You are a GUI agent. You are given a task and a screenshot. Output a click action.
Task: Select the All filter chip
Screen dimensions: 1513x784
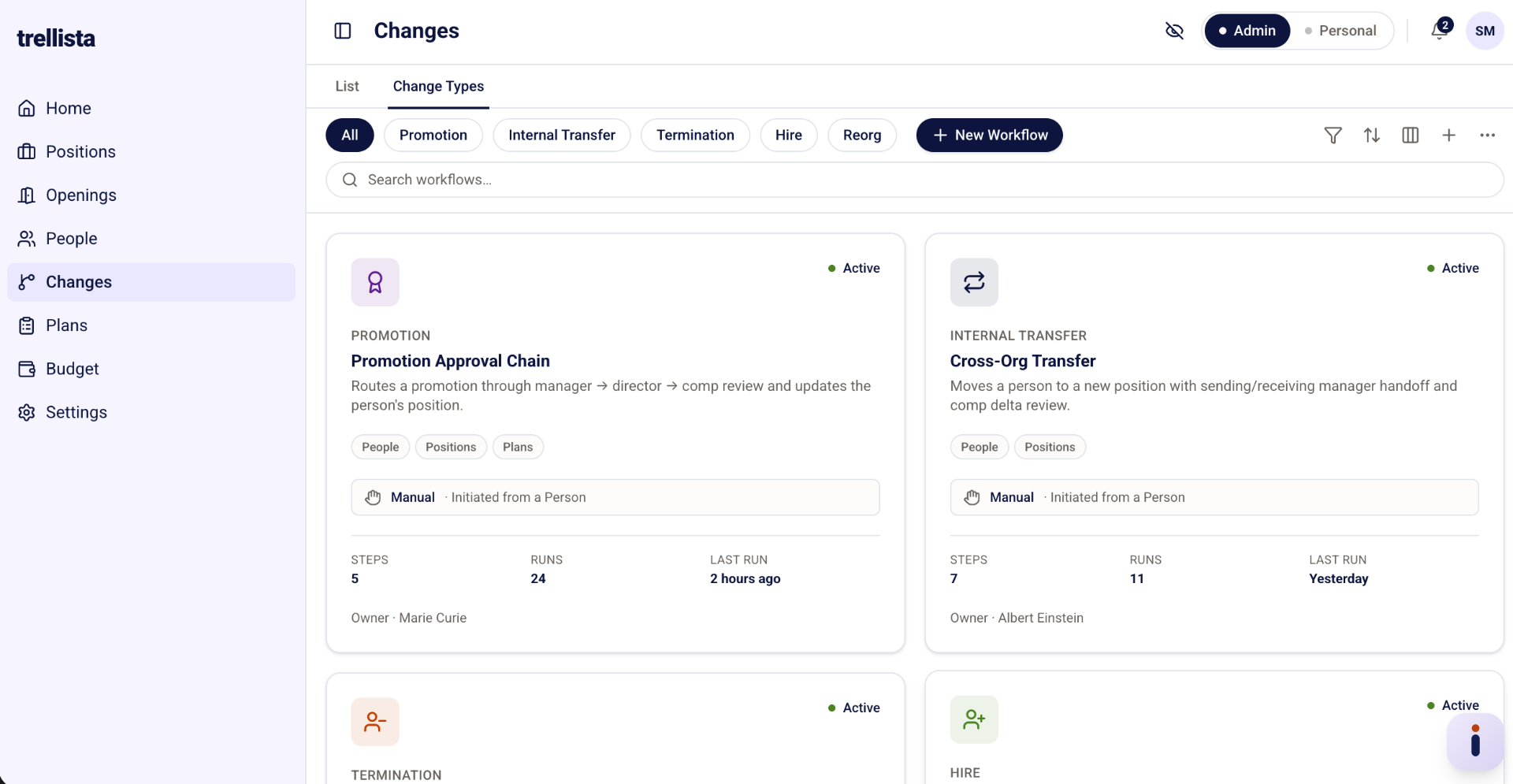click(350, 136)
